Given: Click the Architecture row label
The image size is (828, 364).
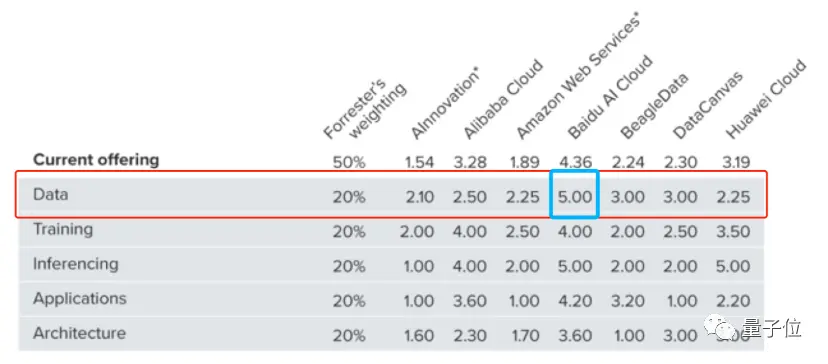Looking at the screenshot, I should point(80,333).
